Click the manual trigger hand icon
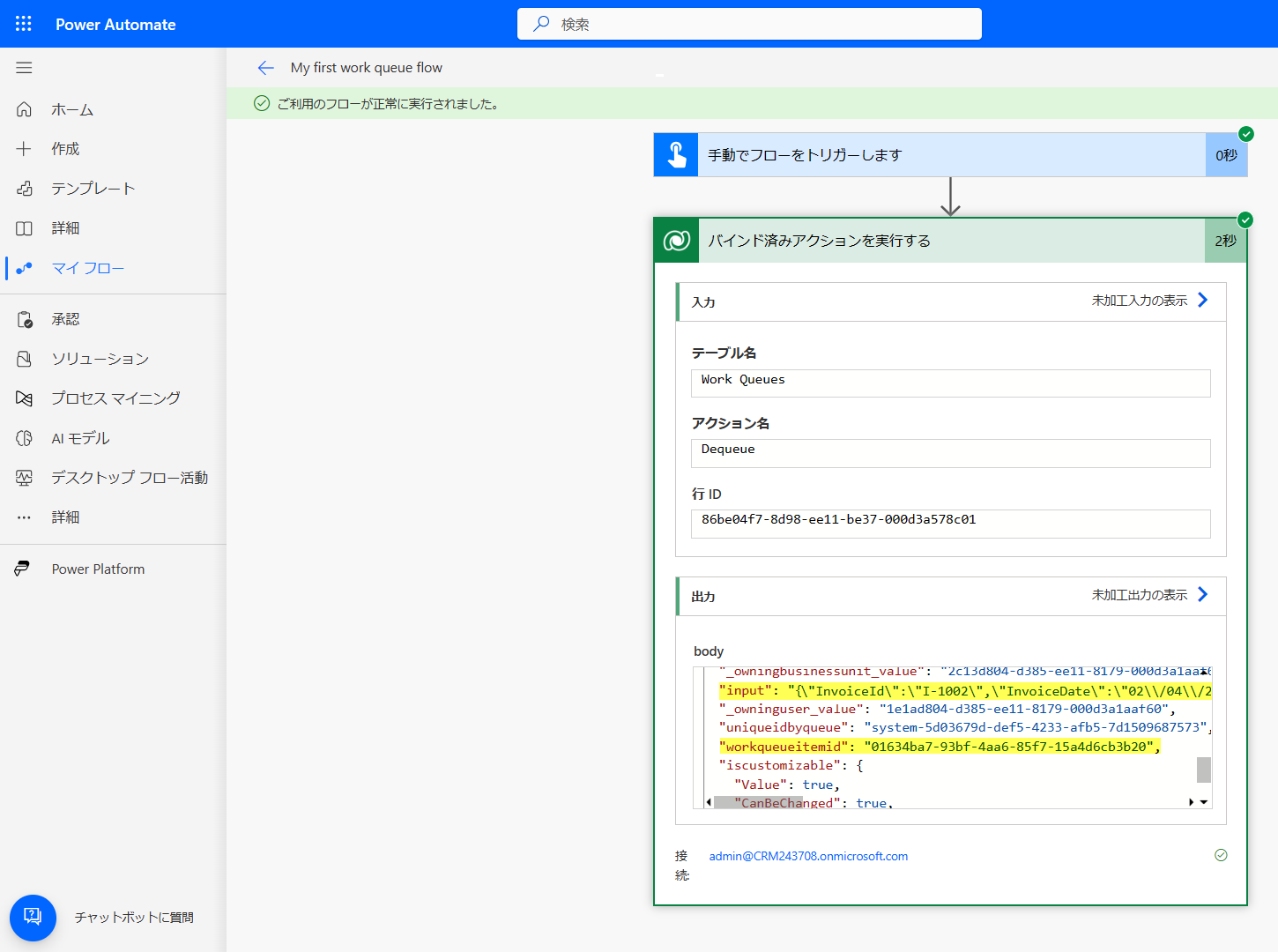This screenshot has width=1278, height=952. [x=676, y=155]
